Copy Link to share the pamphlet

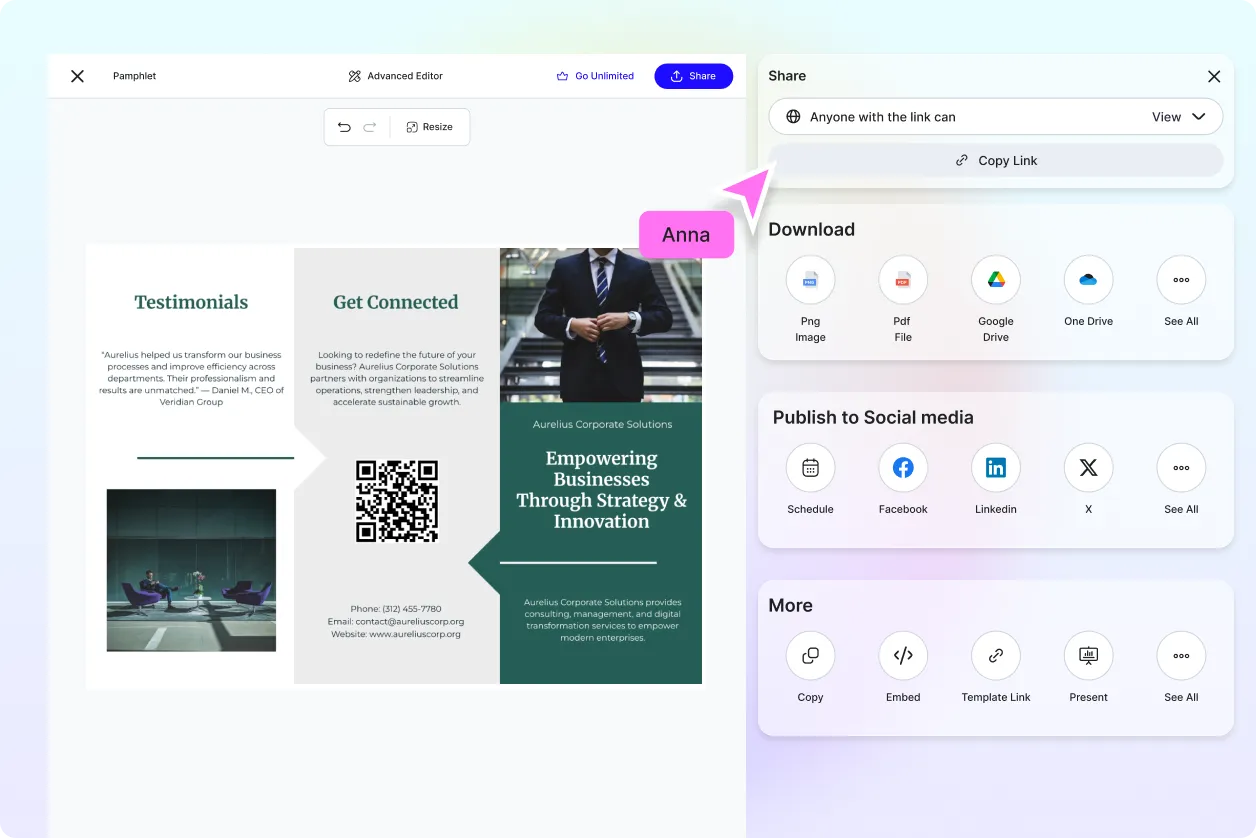click(x=995, y=160)
